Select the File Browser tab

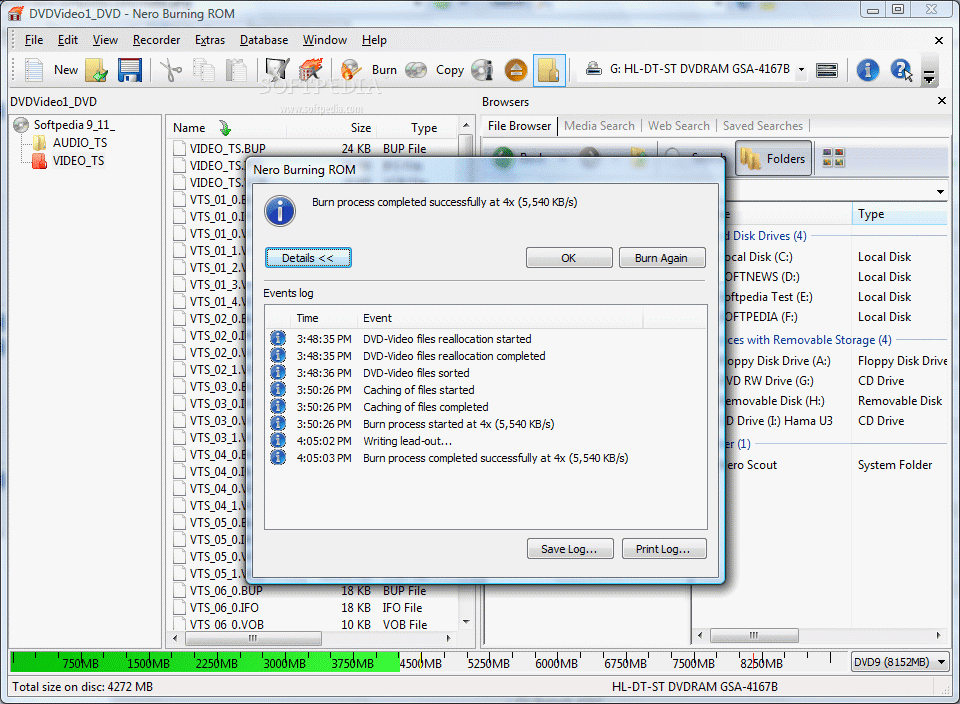[519, 125]
